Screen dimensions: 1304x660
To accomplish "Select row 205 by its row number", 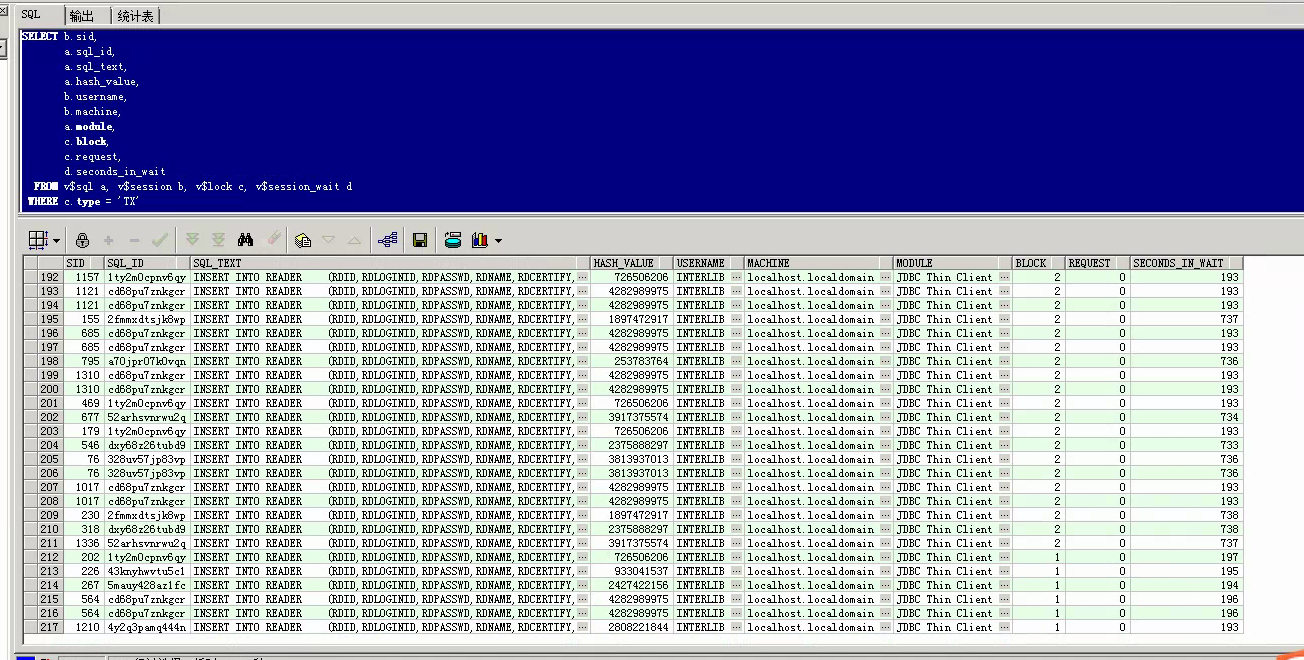I will pyautogui.click(x=49, y=459).
